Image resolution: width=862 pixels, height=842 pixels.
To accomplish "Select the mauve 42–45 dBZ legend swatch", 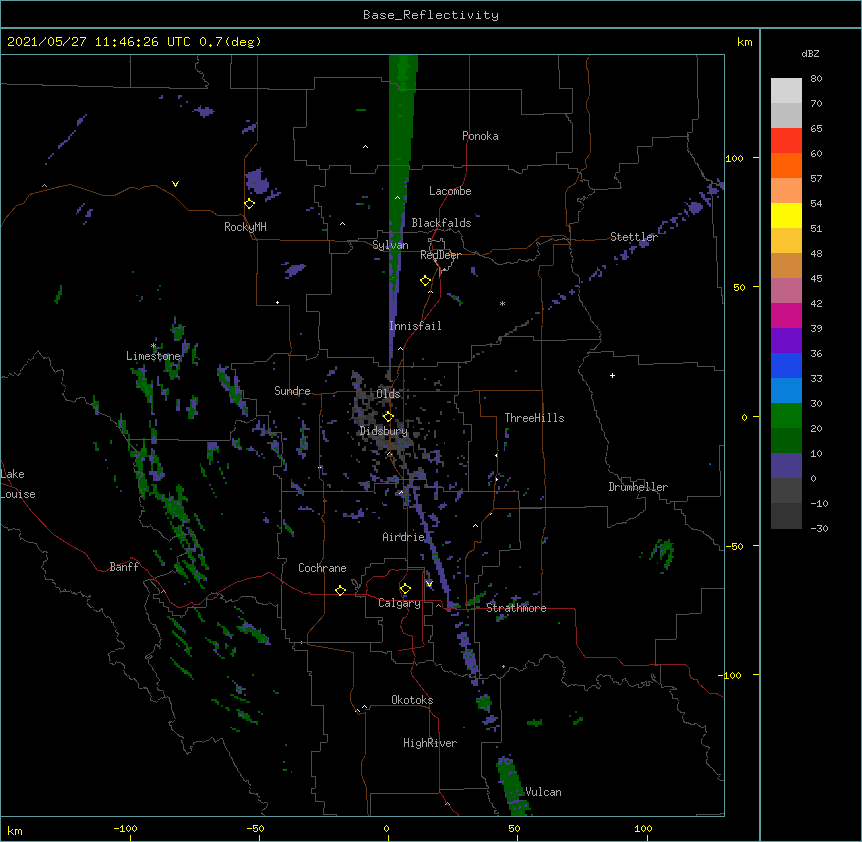I will [x=786, y=291].
